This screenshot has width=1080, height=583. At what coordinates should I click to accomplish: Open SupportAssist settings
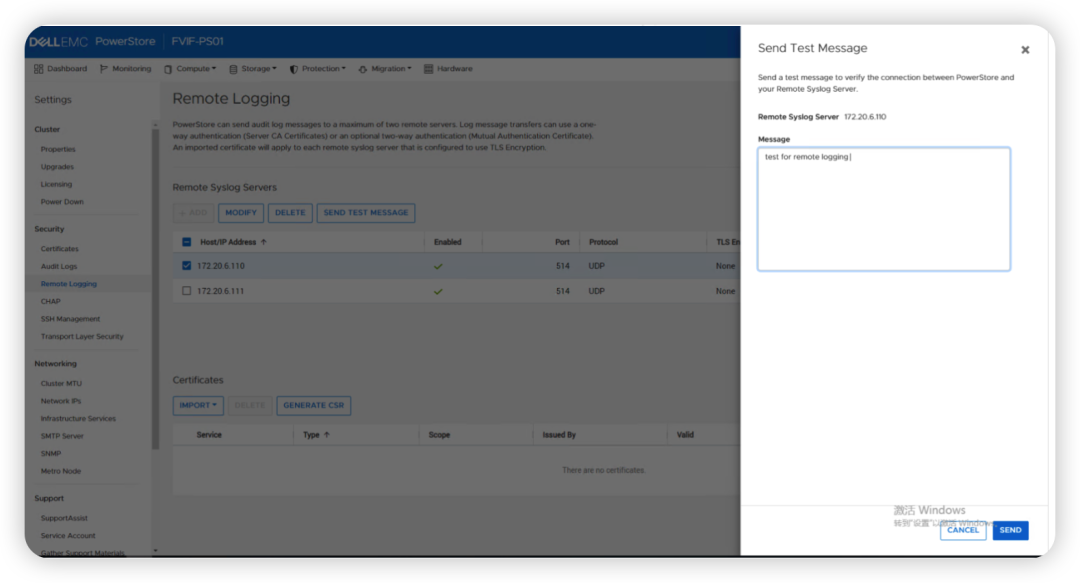pos(64,518)
